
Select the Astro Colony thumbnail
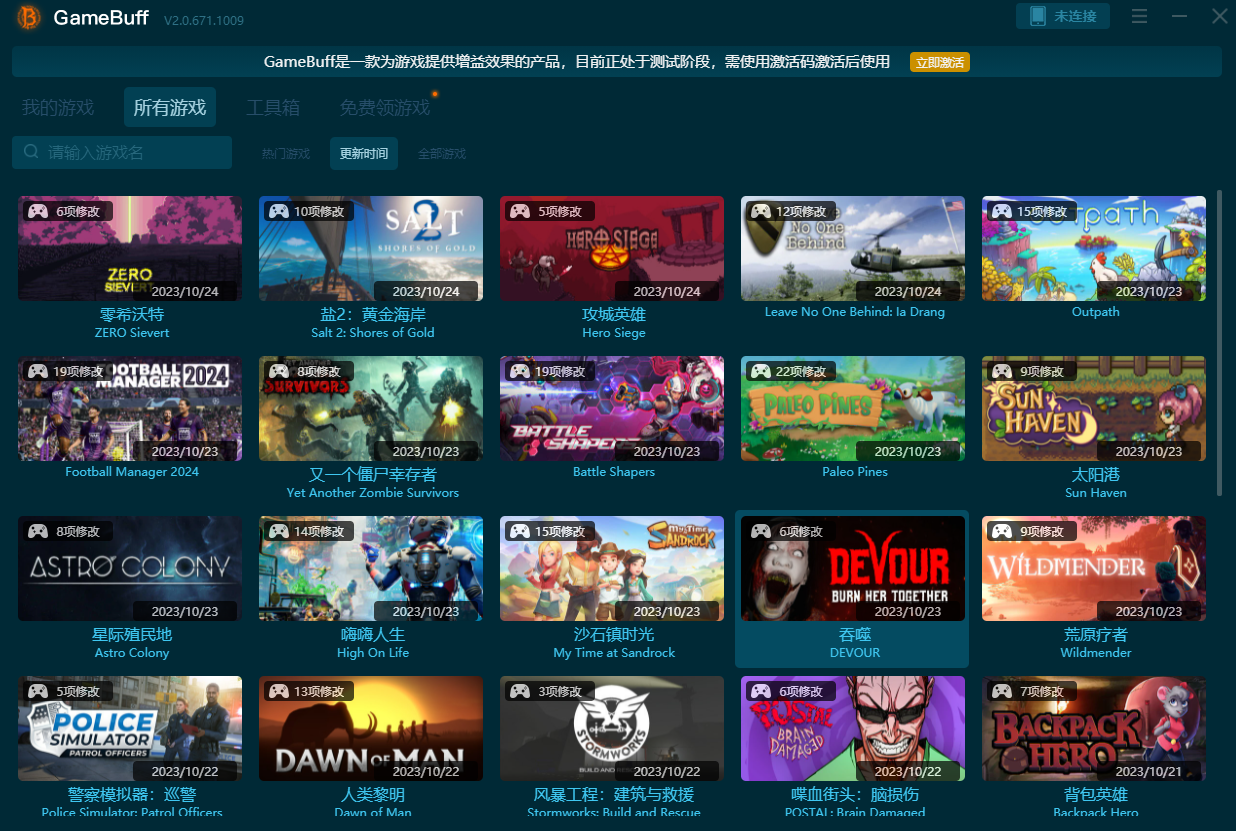tap(130, 568)
